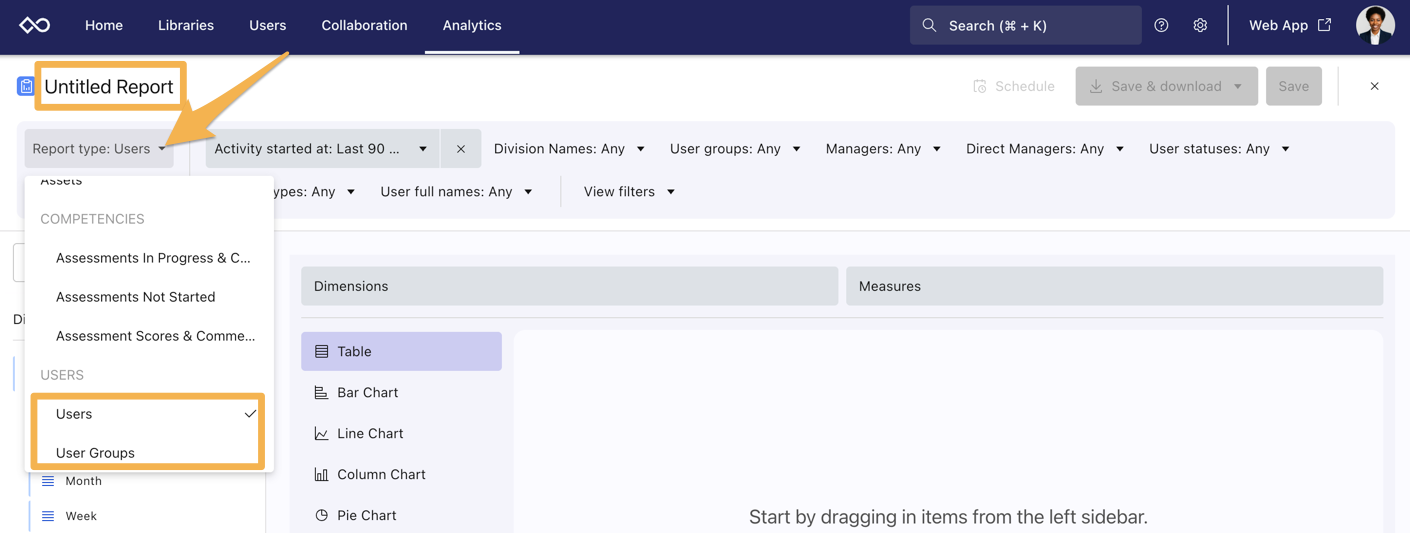1410x533 pixels.
Task: Switch to the Collaboration tab
Action: [364, 25]
